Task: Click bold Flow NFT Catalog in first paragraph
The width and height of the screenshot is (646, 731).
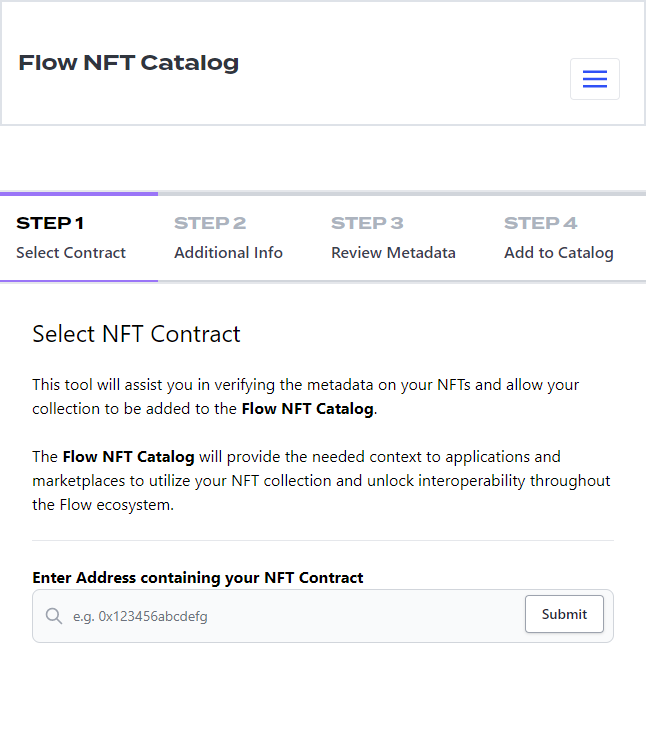Action: [307, 409]
